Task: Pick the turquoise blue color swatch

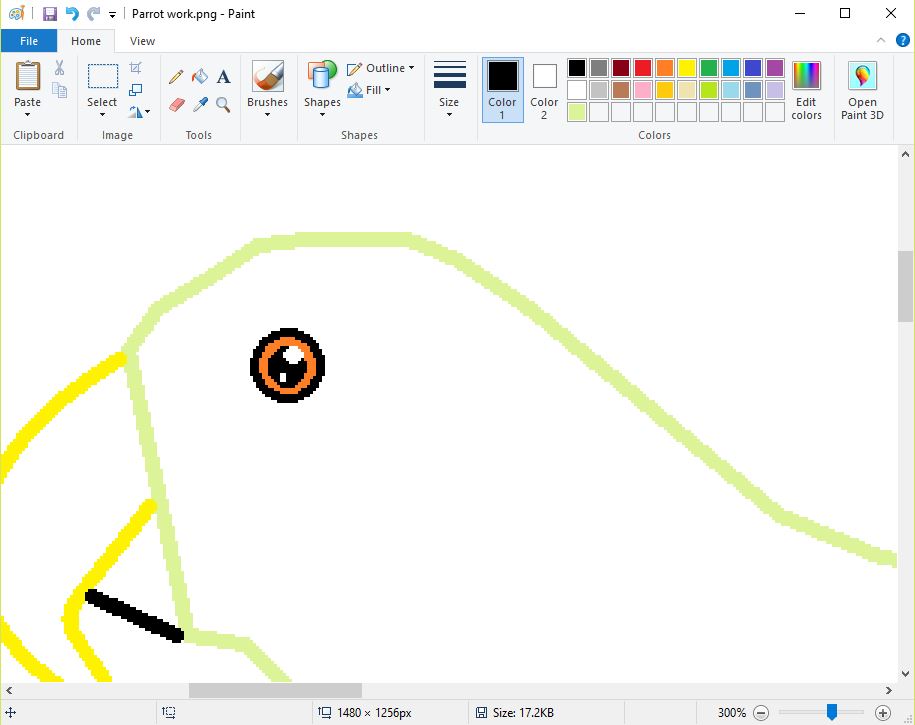Action: (x=731, y=68)
